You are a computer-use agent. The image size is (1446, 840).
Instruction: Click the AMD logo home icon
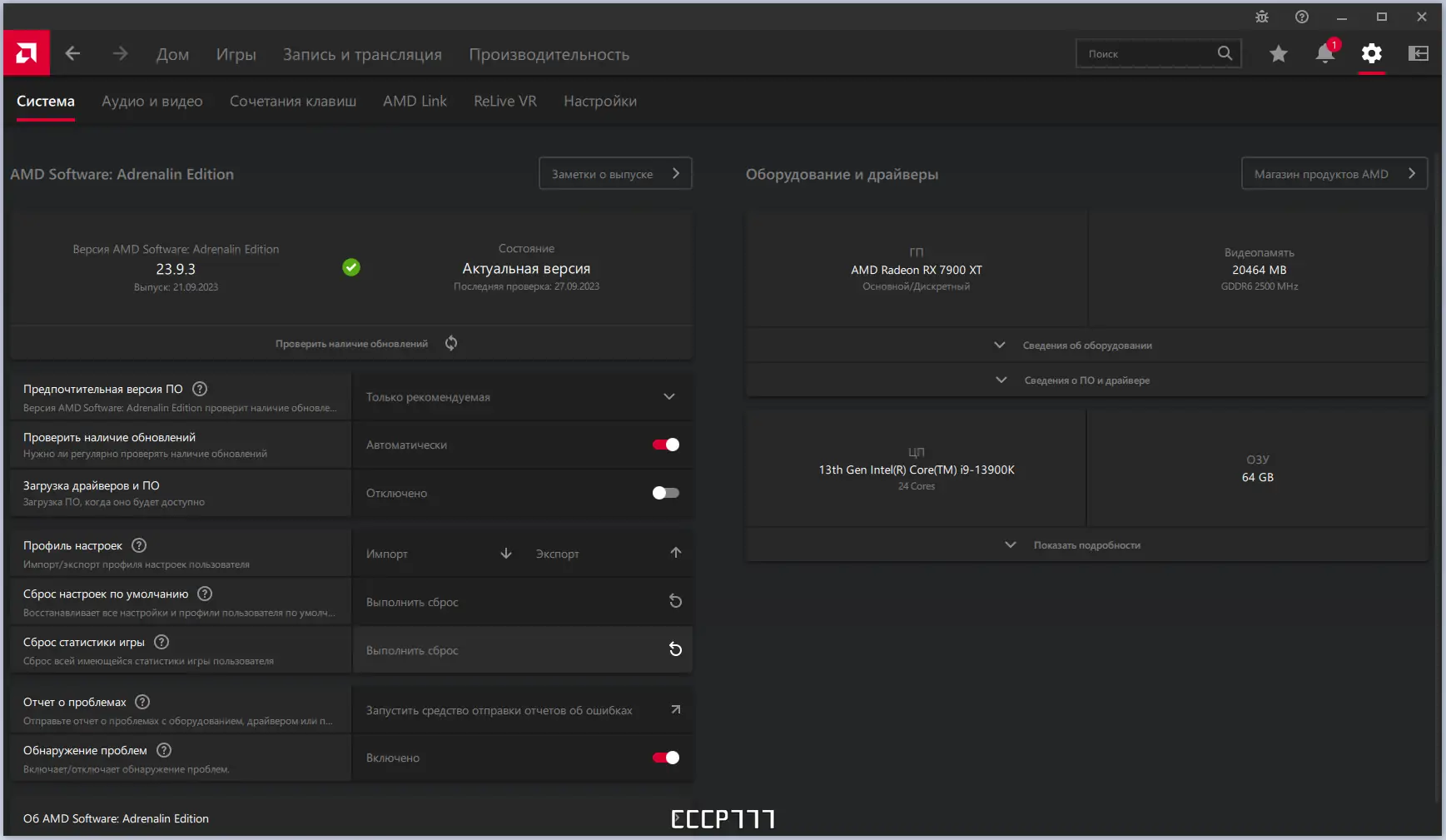(27, 54)
